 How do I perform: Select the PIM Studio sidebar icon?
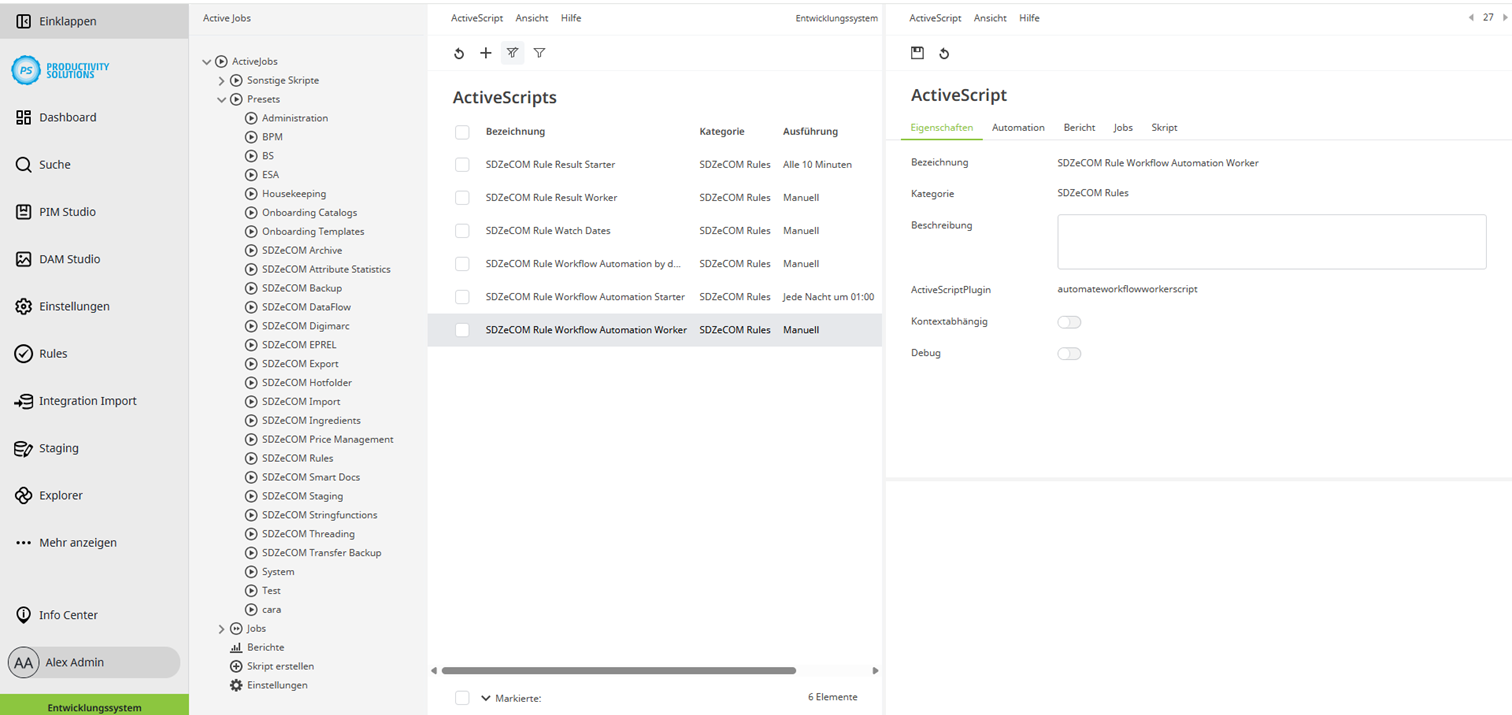pyautogui.click(x=24, y=211)
